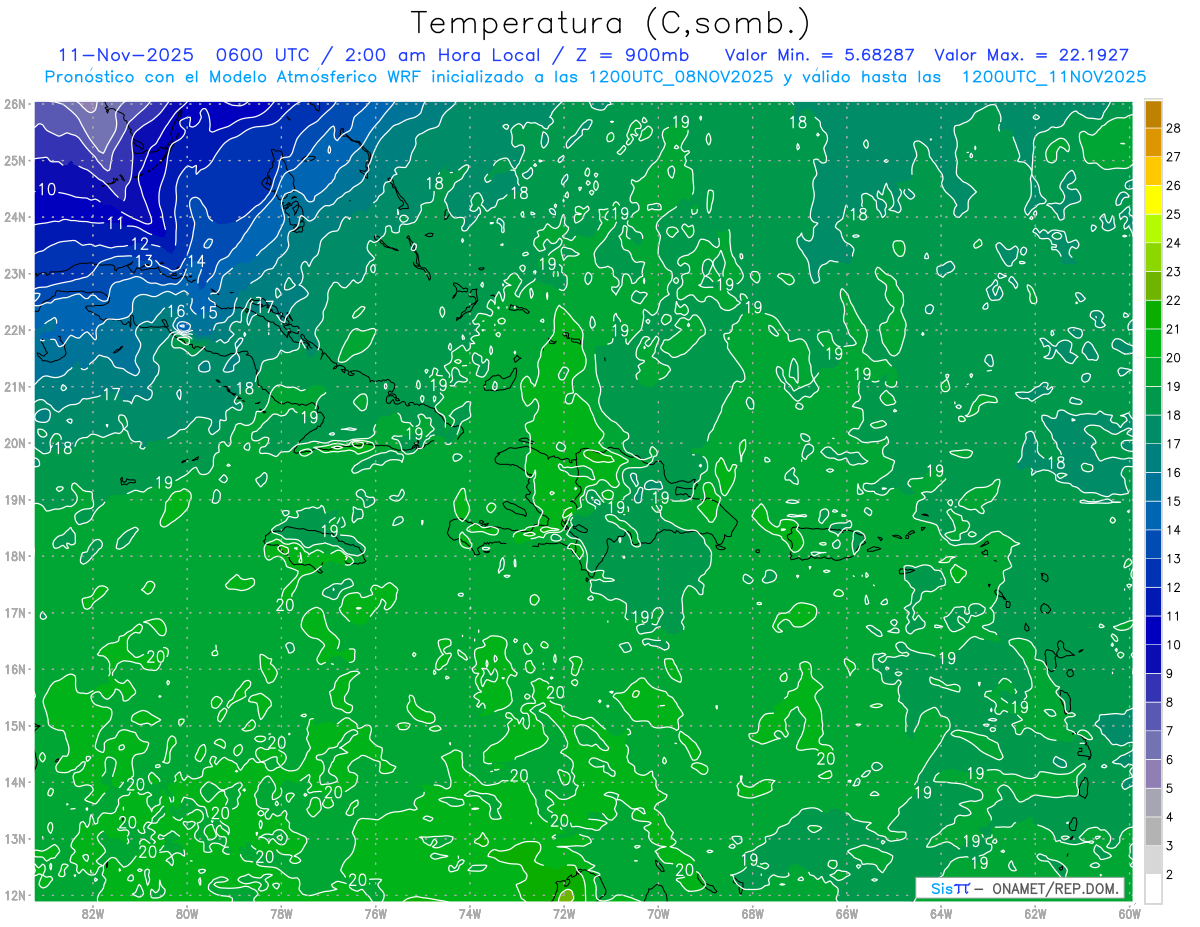
Task: Click latitude axis label "15N"
Action: click(15, 725)
